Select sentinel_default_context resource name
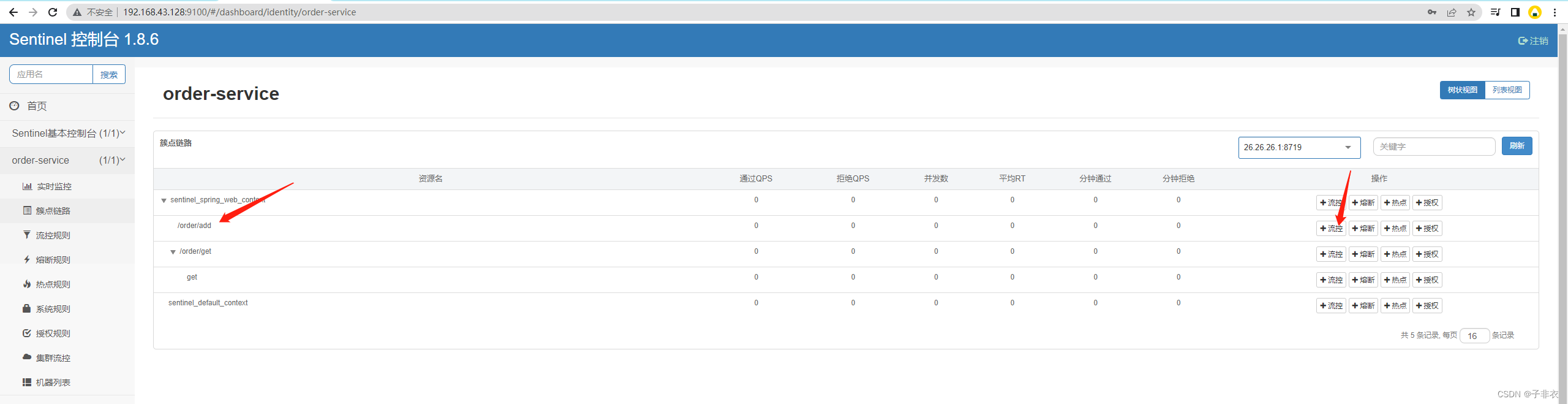 click(x=208, y=303)
